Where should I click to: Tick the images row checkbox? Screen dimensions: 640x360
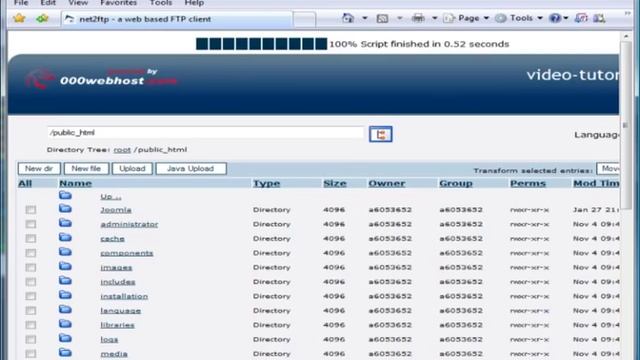click(x=31, y=267)
